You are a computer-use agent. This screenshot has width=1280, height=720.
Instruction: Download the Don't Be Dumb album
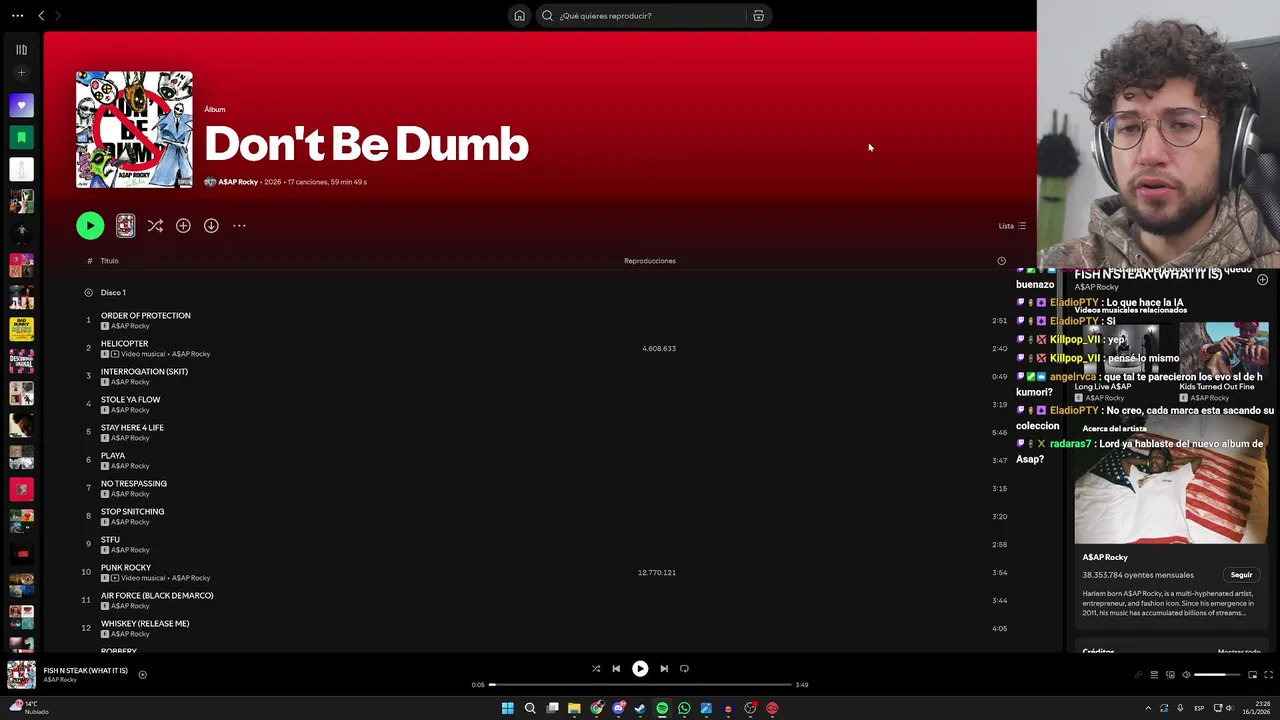(x=211, y=226)
